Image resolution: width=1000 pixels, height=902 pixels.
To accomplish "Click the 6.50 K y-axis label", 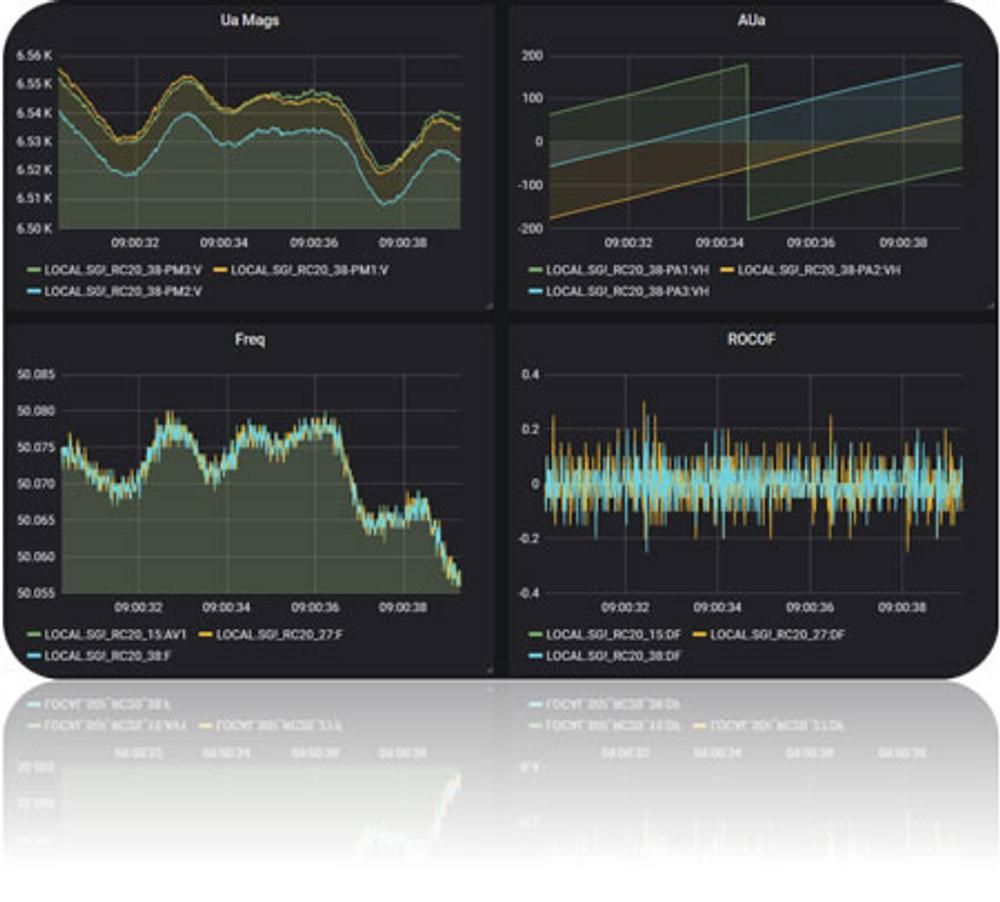I will click(x=34, y=228).
